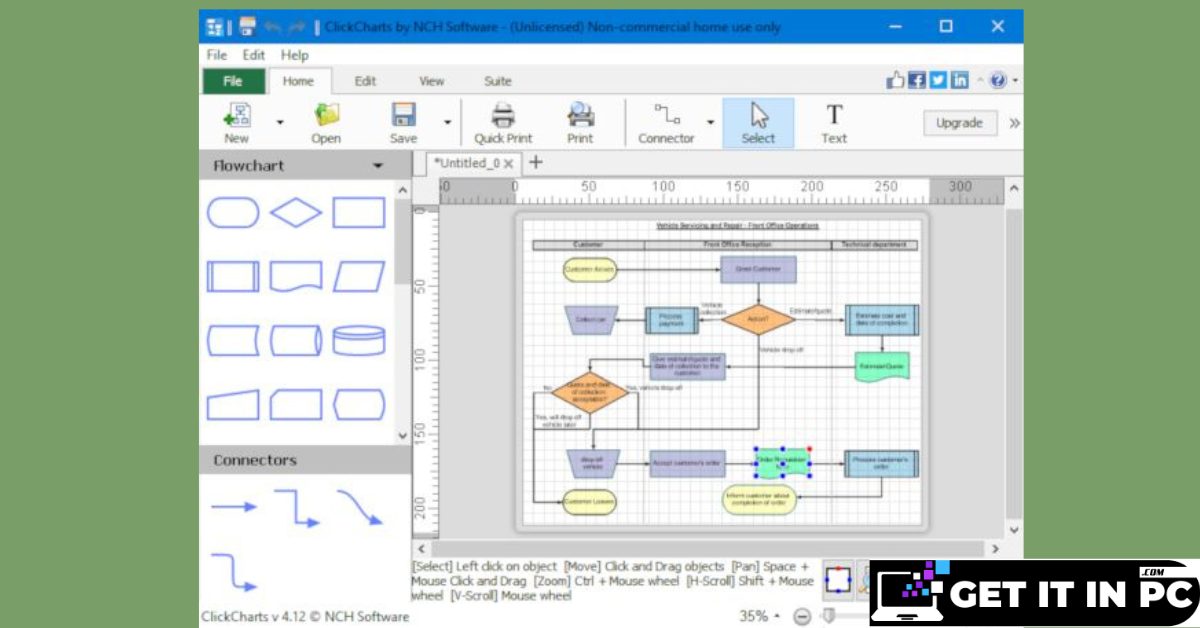The height and width of the screenshot is (628, 1200).
Task: Click the canvas scroll up arrow
Action: [1015, 188]
